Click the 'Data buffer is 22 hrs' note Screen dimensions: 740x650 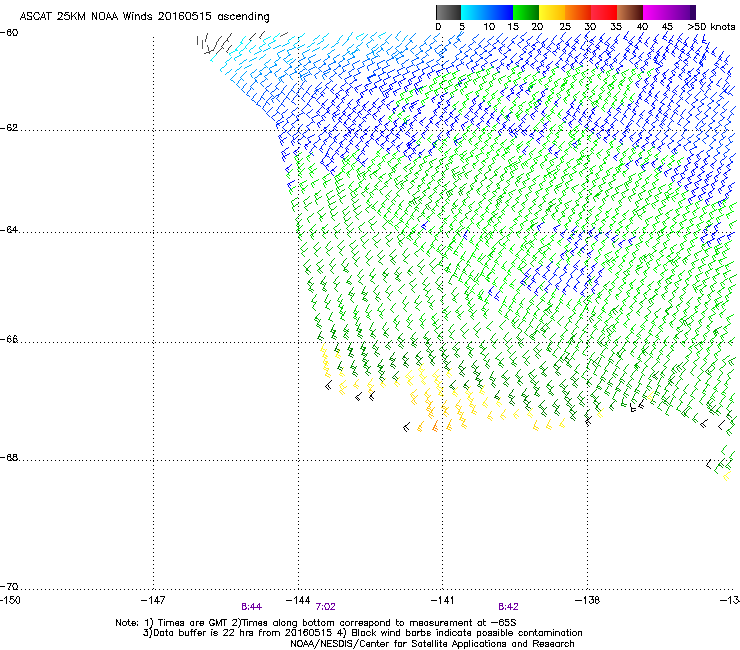[x=362, y=633]
